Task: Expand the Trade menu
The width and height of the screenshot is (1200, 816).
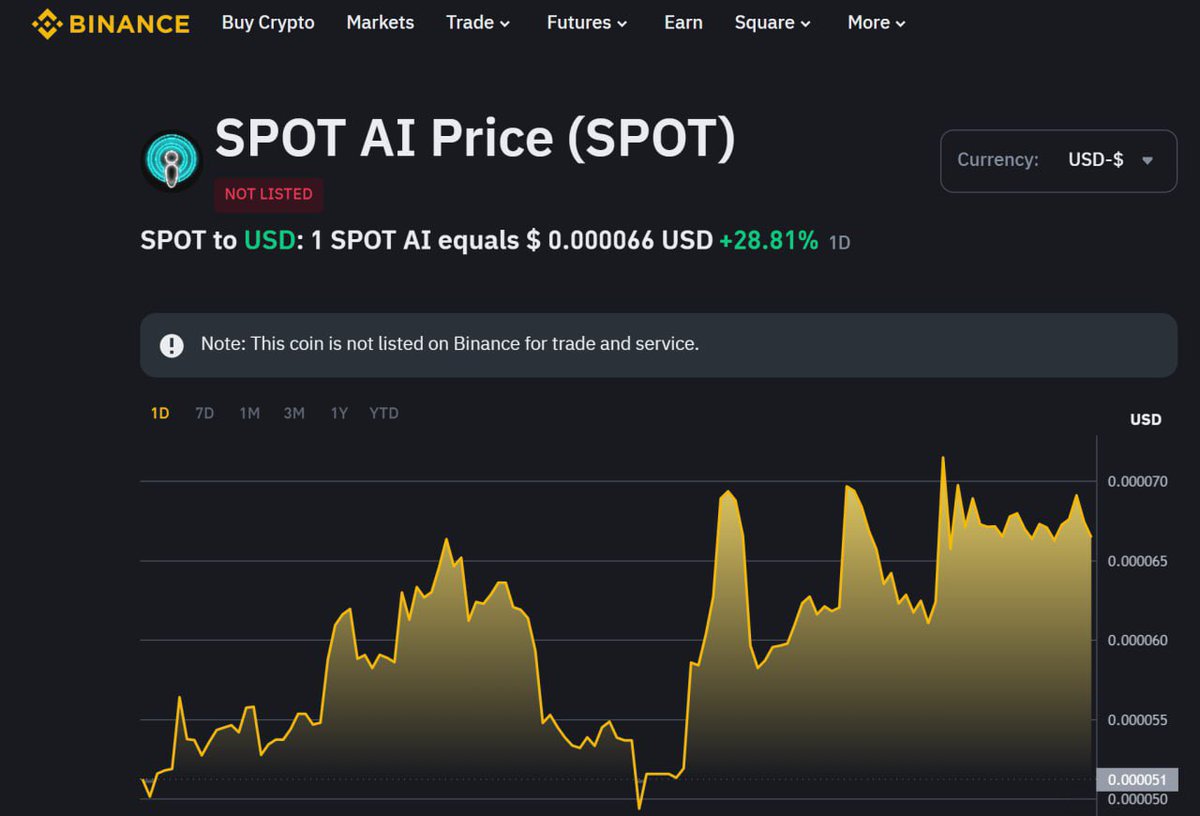Action: pos(478,22)
